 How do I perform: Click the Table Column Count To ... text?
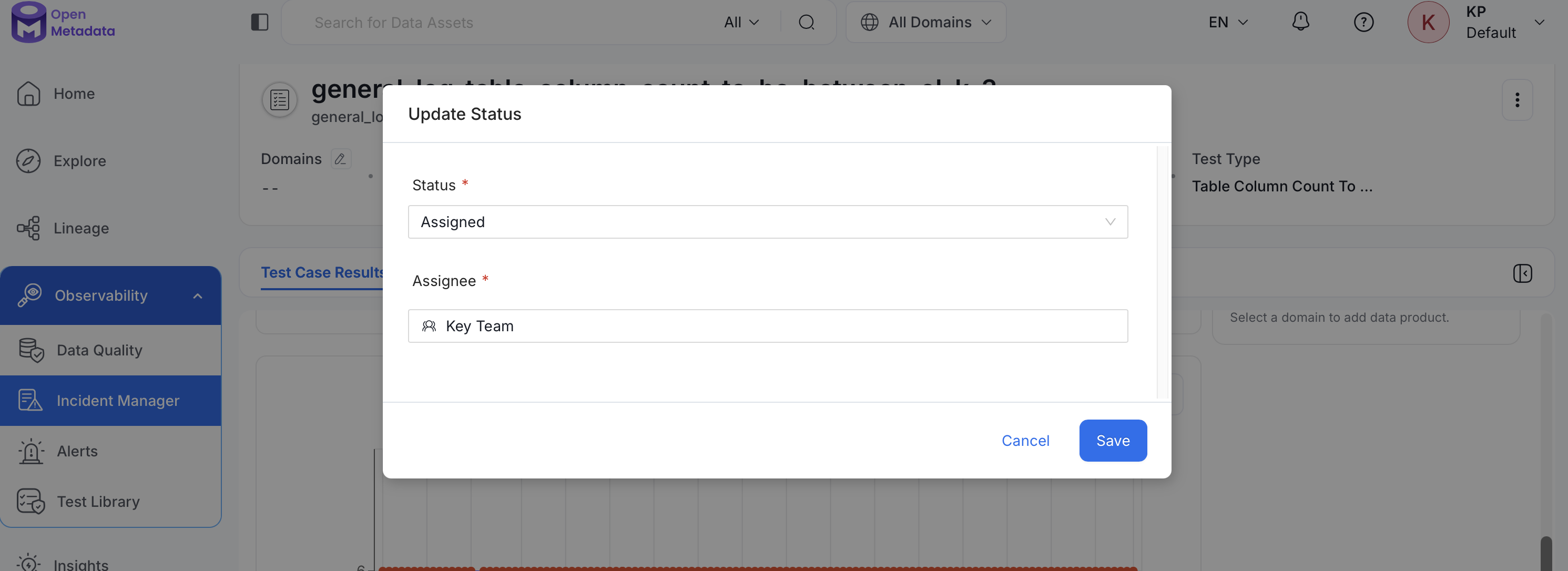point(1282,186)
